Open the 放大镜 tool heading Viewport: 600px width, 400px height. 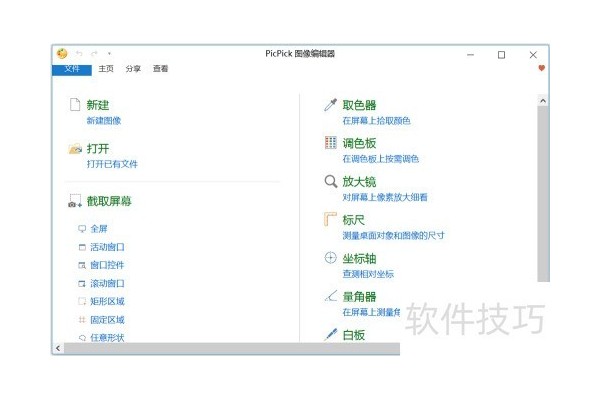tap(359, 181)
